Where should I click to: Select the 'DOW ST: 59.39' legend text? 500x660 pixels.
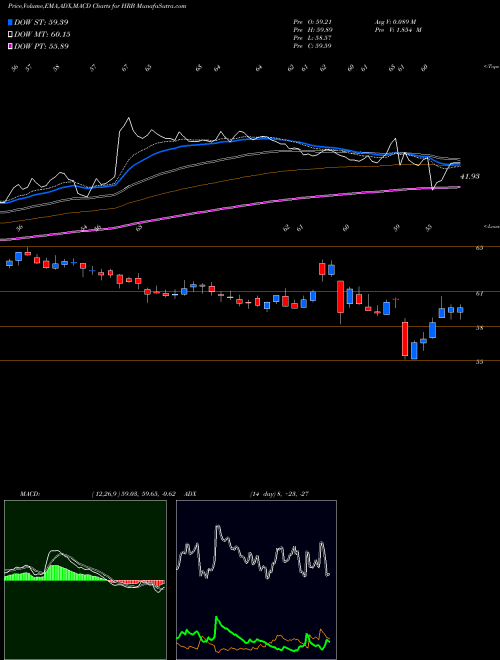[41, 22]
